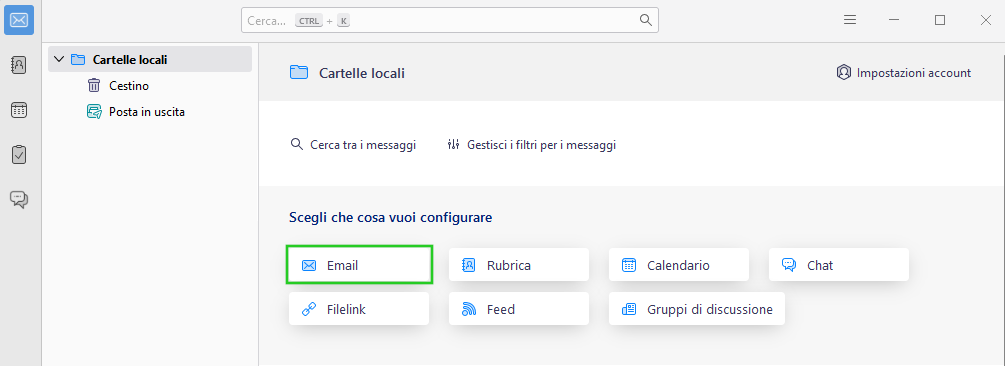Open the Address Book sidebar icon
The image size is (1005, 366).
19,65
